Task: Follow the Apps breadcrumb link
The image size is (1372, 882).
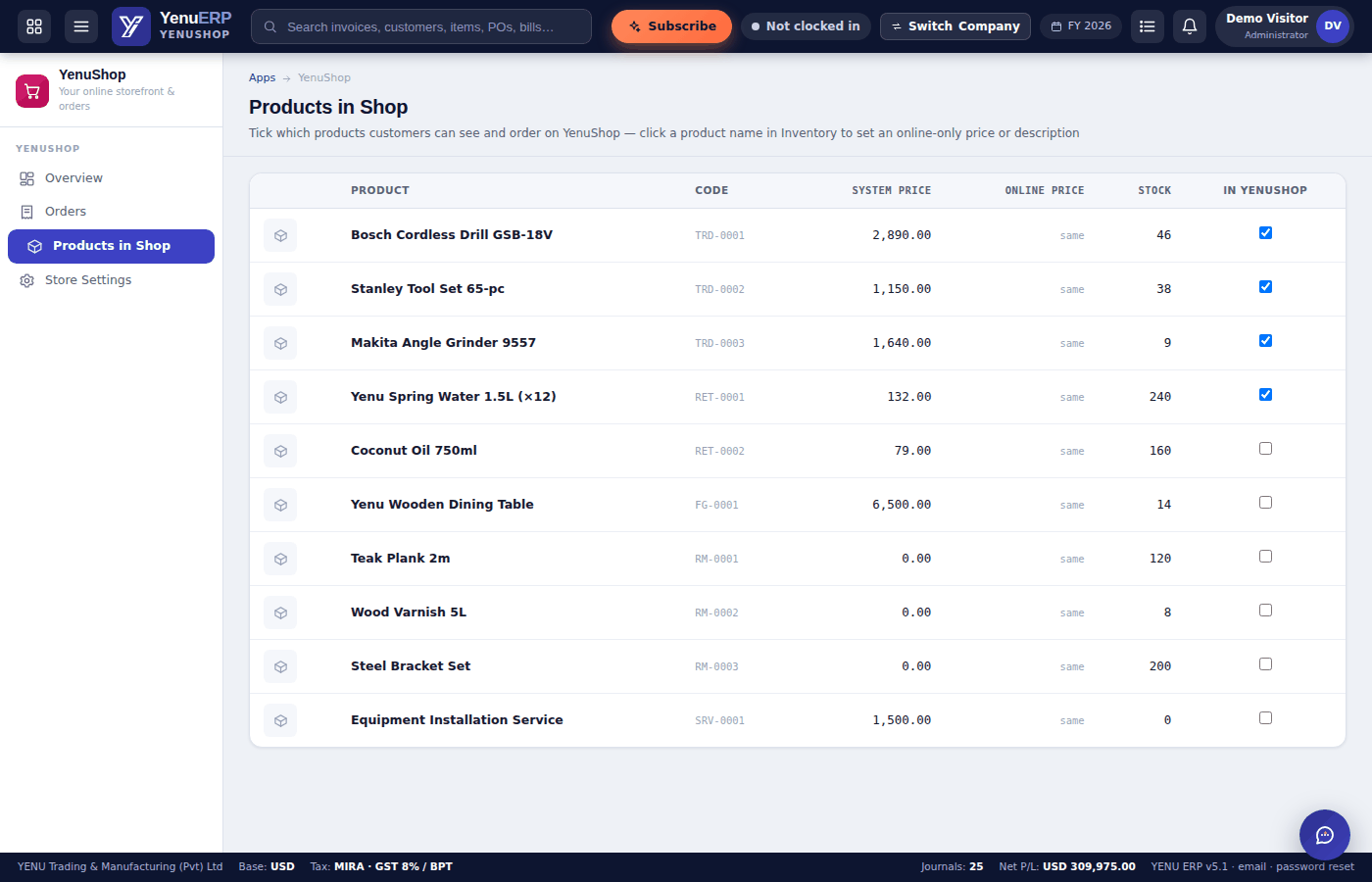Action: (x=262, y=77)
